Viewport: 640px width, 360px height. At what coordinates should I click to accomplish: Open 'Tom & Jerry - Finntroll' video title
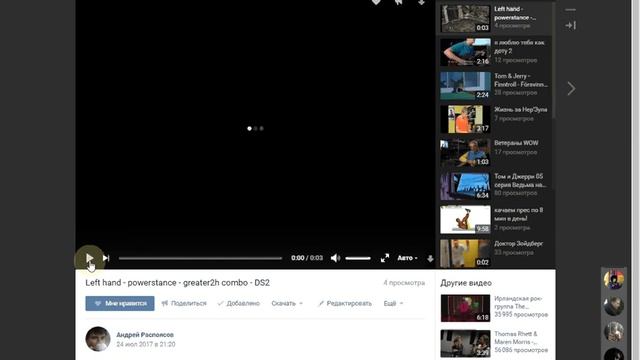pos(521,80)
